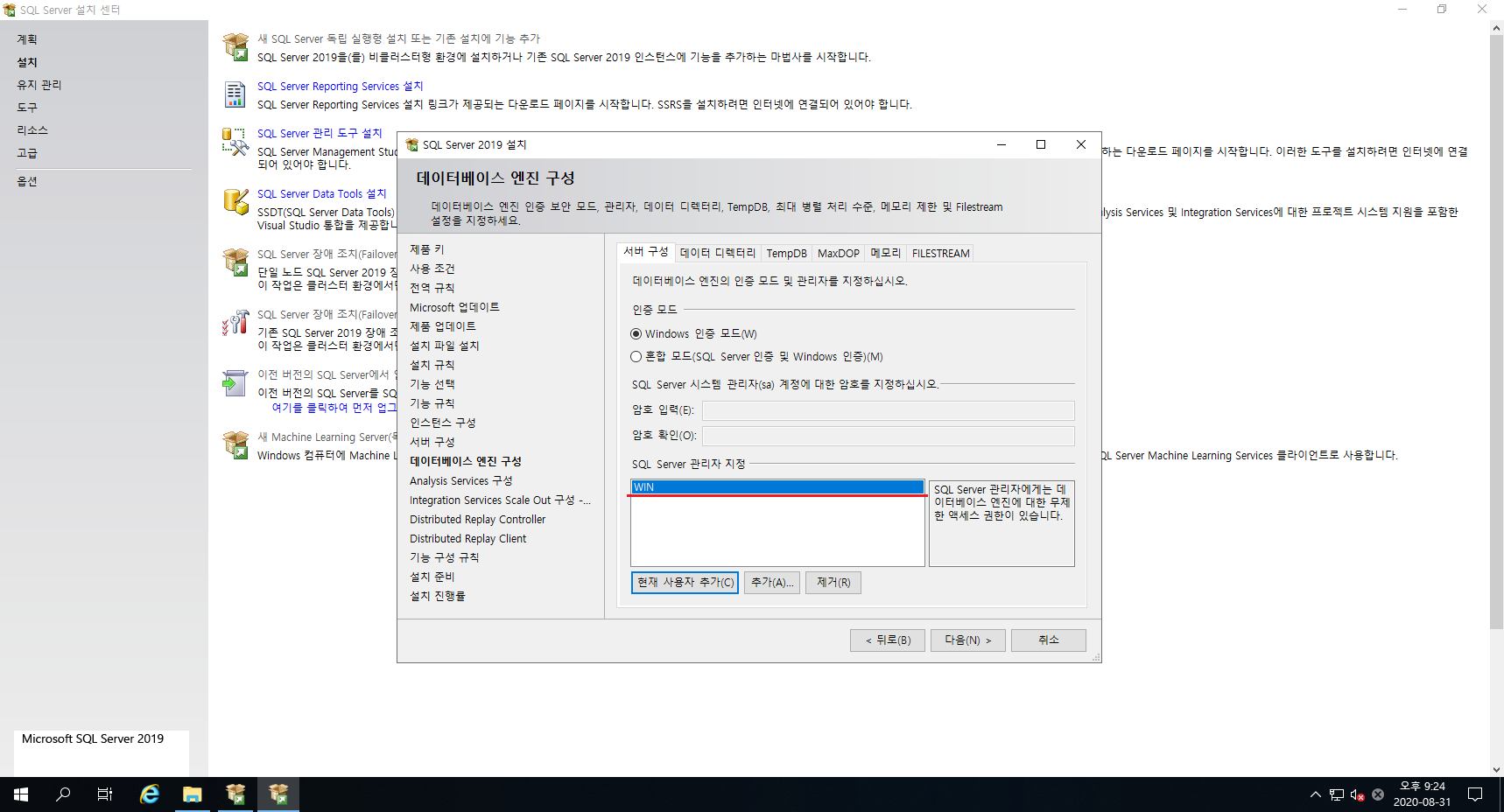The height and width of the screenshot is (812, 1504).
Task: Select Windows authentication mode radio button
Action: coord(636,333)
